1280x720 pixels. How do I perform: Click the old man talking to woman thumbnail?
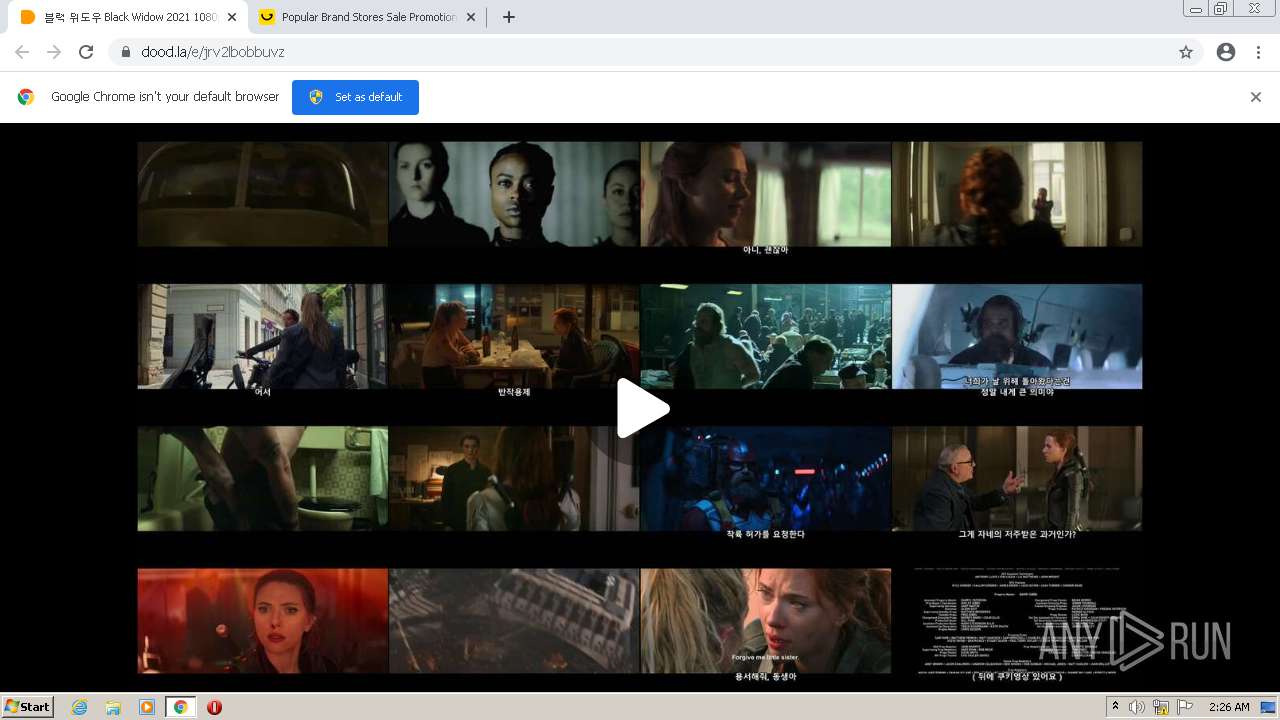[1017, 478]
